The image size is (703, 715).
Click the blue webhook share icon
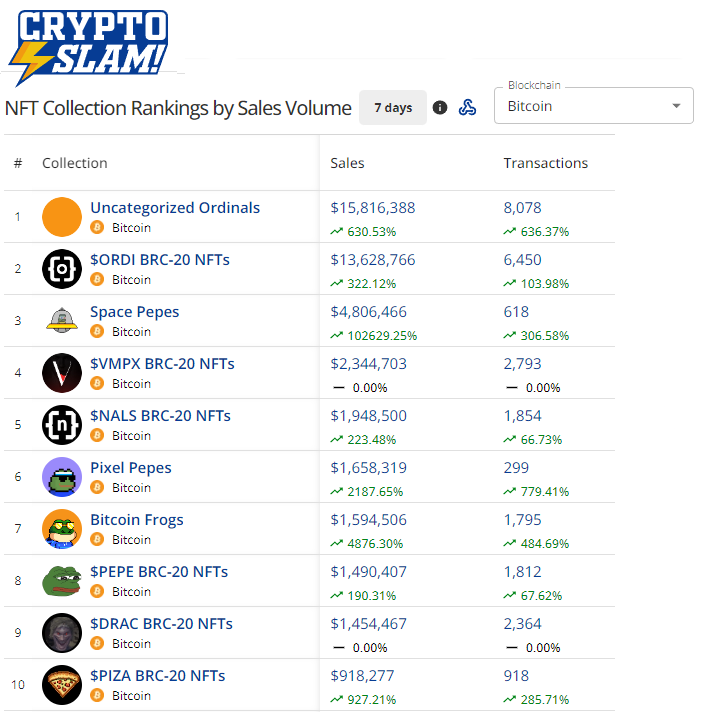pos(467,108)
